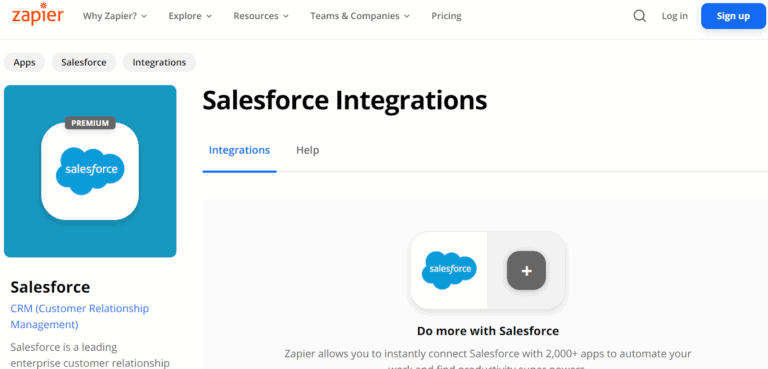
Task: Open the Pricing page
Action: 446,16
